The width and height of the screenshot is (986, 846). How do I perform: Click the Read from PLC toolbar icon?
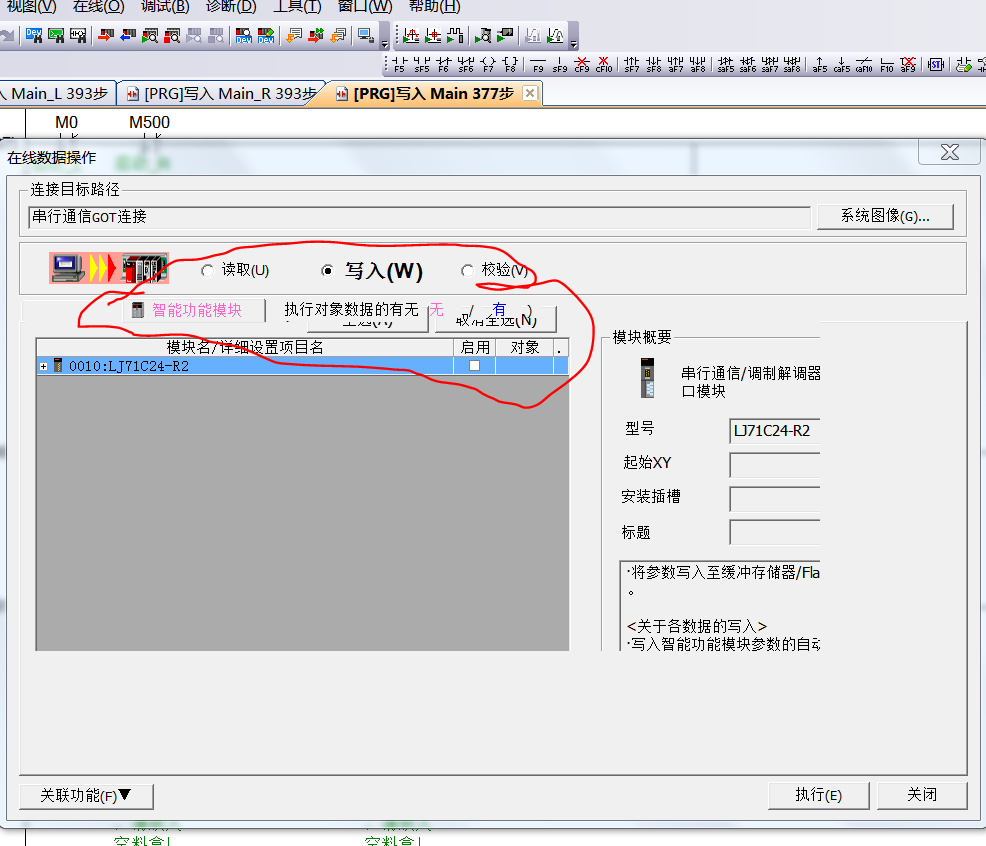(127, 37)
